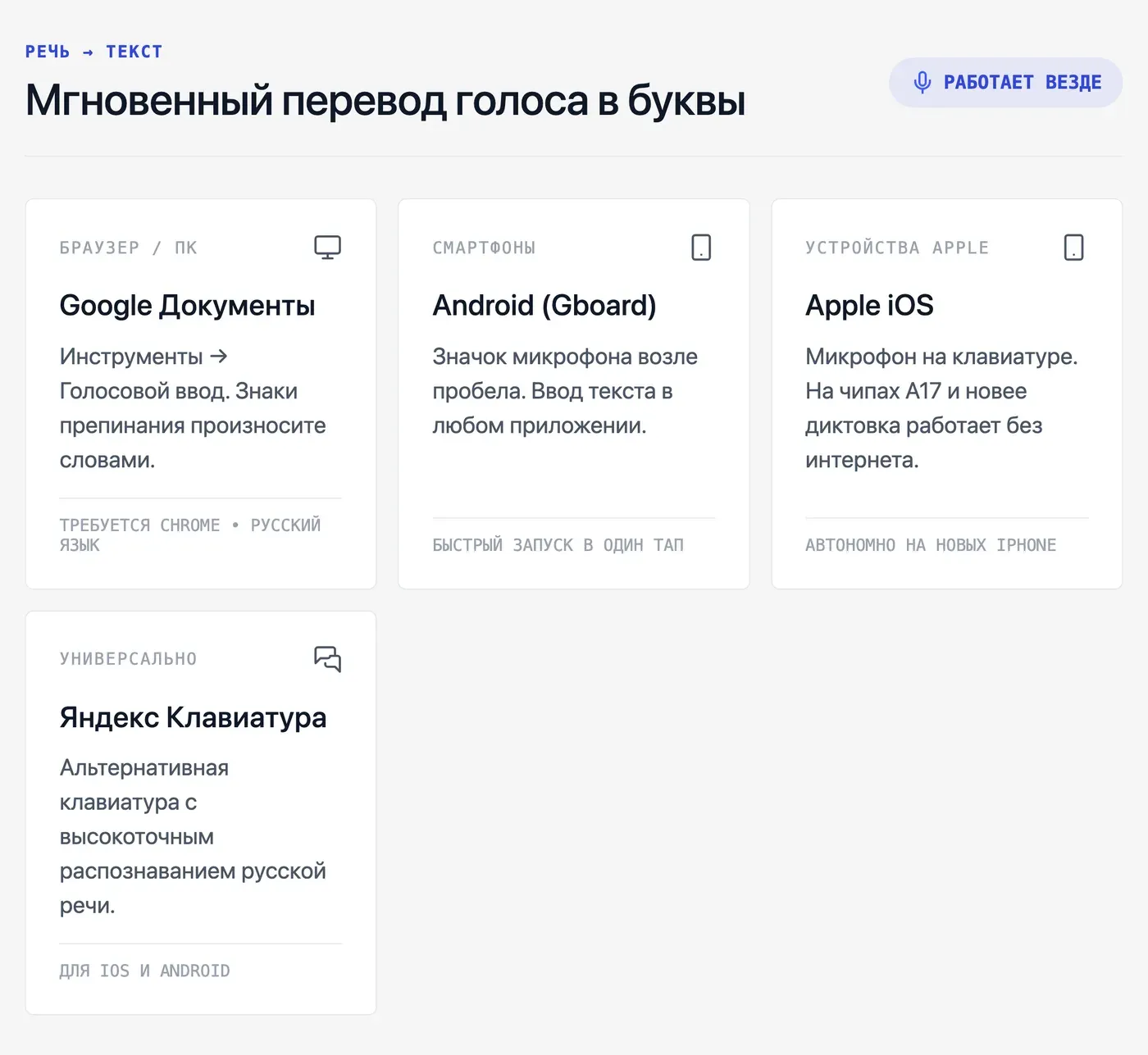This screenshot has height=1055, width=1148.
Task: Click the description starting with Инструменты → Голосовой ввод
Action: [193, 408]
